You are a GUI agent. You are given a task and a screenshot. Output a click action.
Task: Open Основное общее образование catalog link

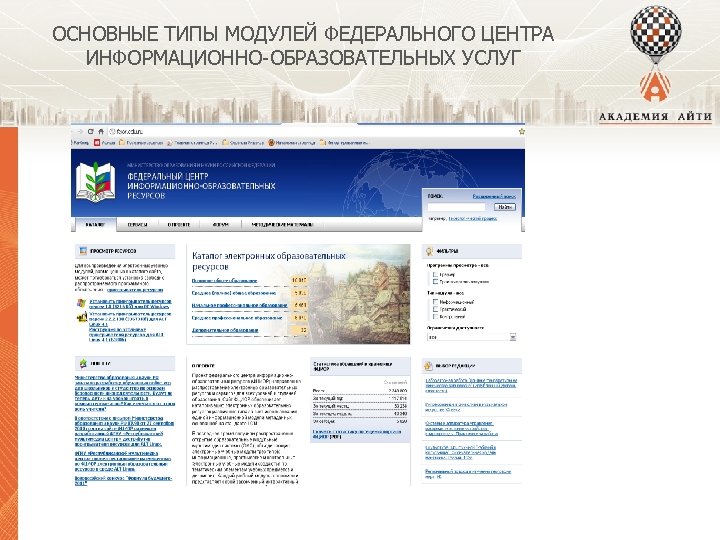(x=225, y=280)
